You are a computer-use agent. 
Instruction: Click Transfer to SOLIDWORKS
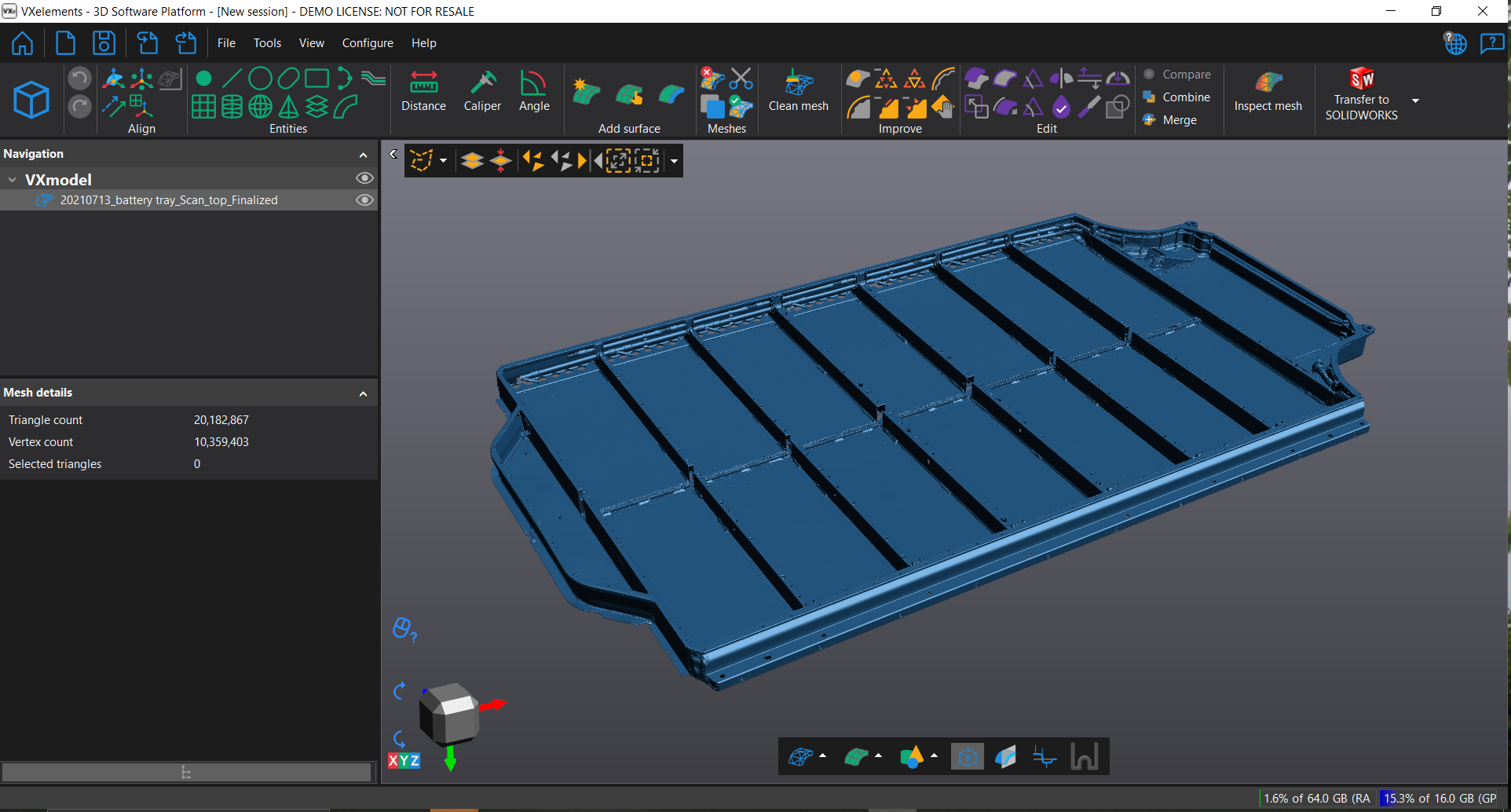click(1361, 93)
